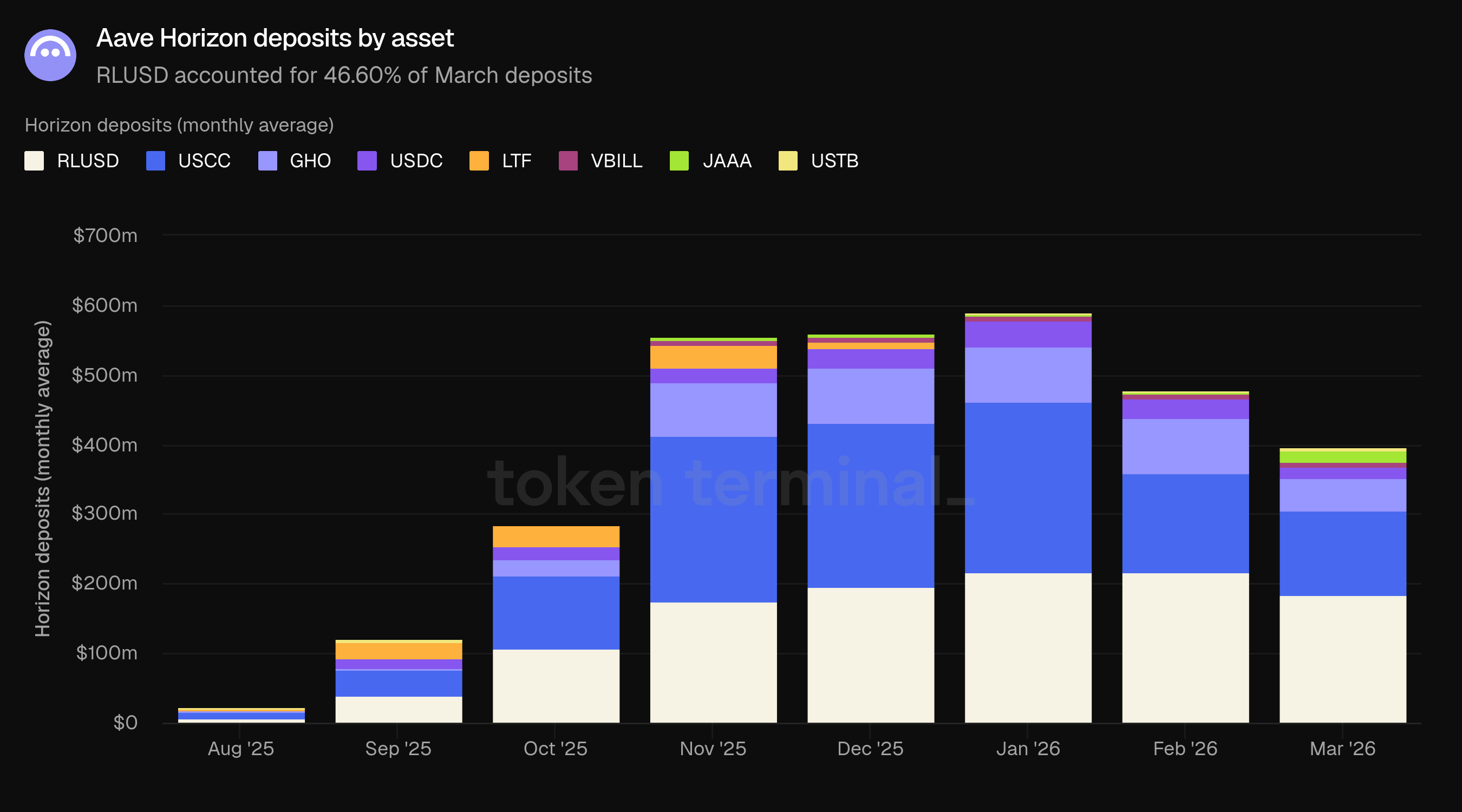Image resolution: width=1462 pixels, height=812 pixels.
Task: Click the Mar '26 JAAA green segment
Action: pyautogui.click(x=1342, y=457)
